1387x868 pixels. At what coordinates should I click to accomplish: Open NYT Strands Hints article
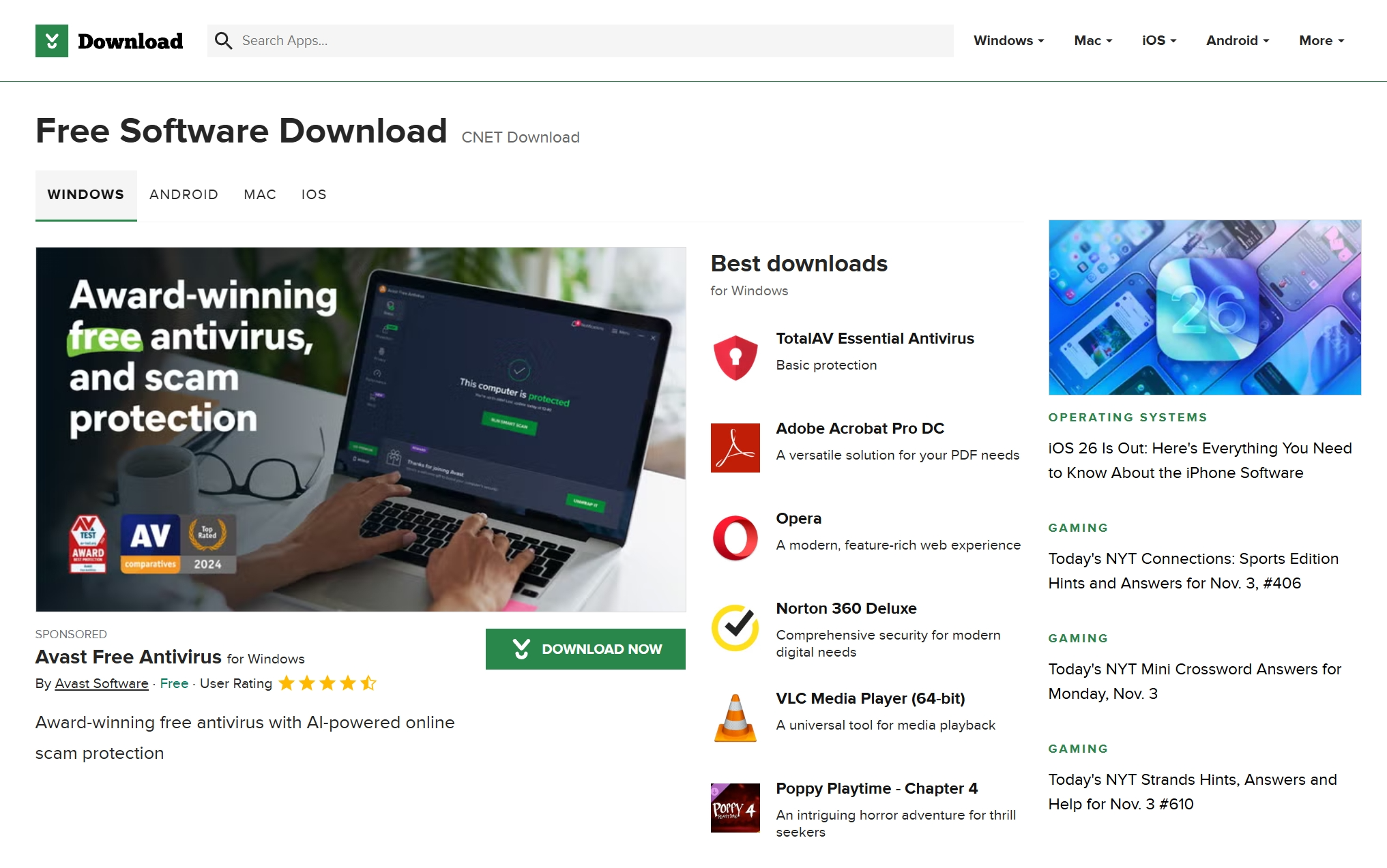coord(1193,792)
